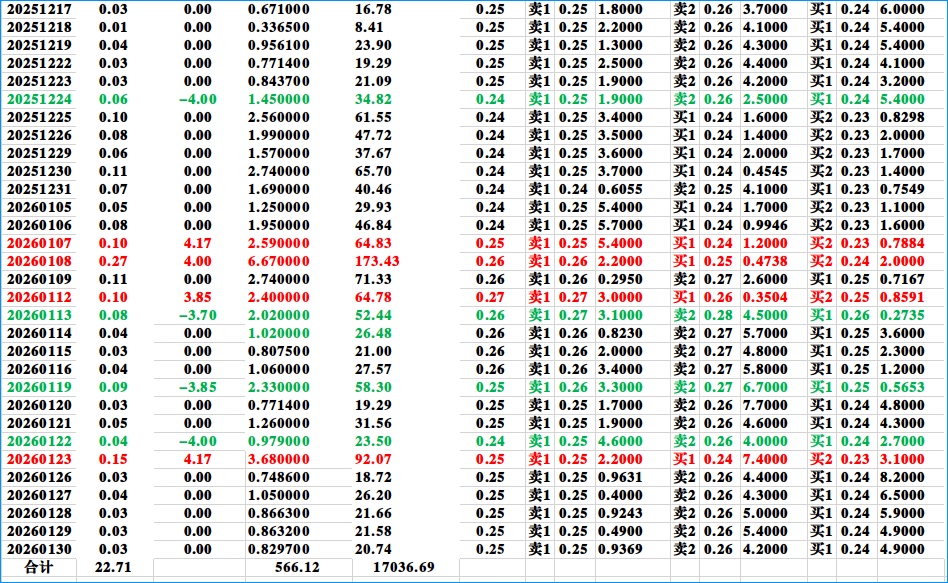Click the red 92.07 value
The image size is (948, 583).
[x=373, y=459]
